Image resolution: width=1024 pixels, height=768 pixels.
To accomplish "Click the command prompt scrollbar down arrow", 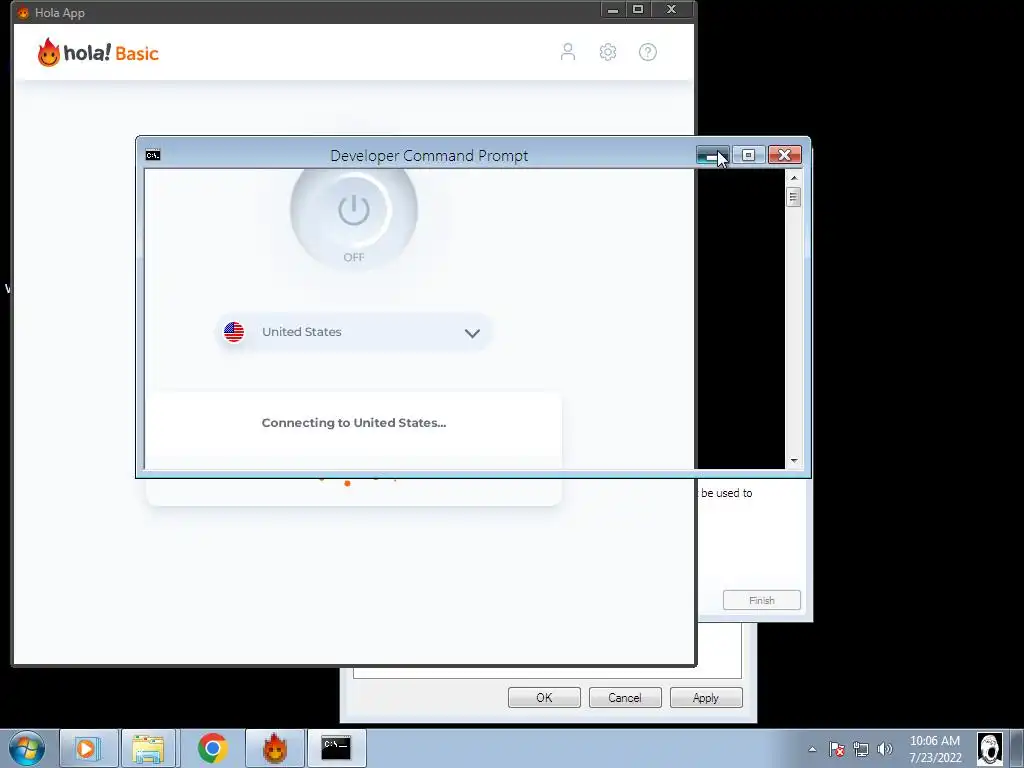I will 794,460.
